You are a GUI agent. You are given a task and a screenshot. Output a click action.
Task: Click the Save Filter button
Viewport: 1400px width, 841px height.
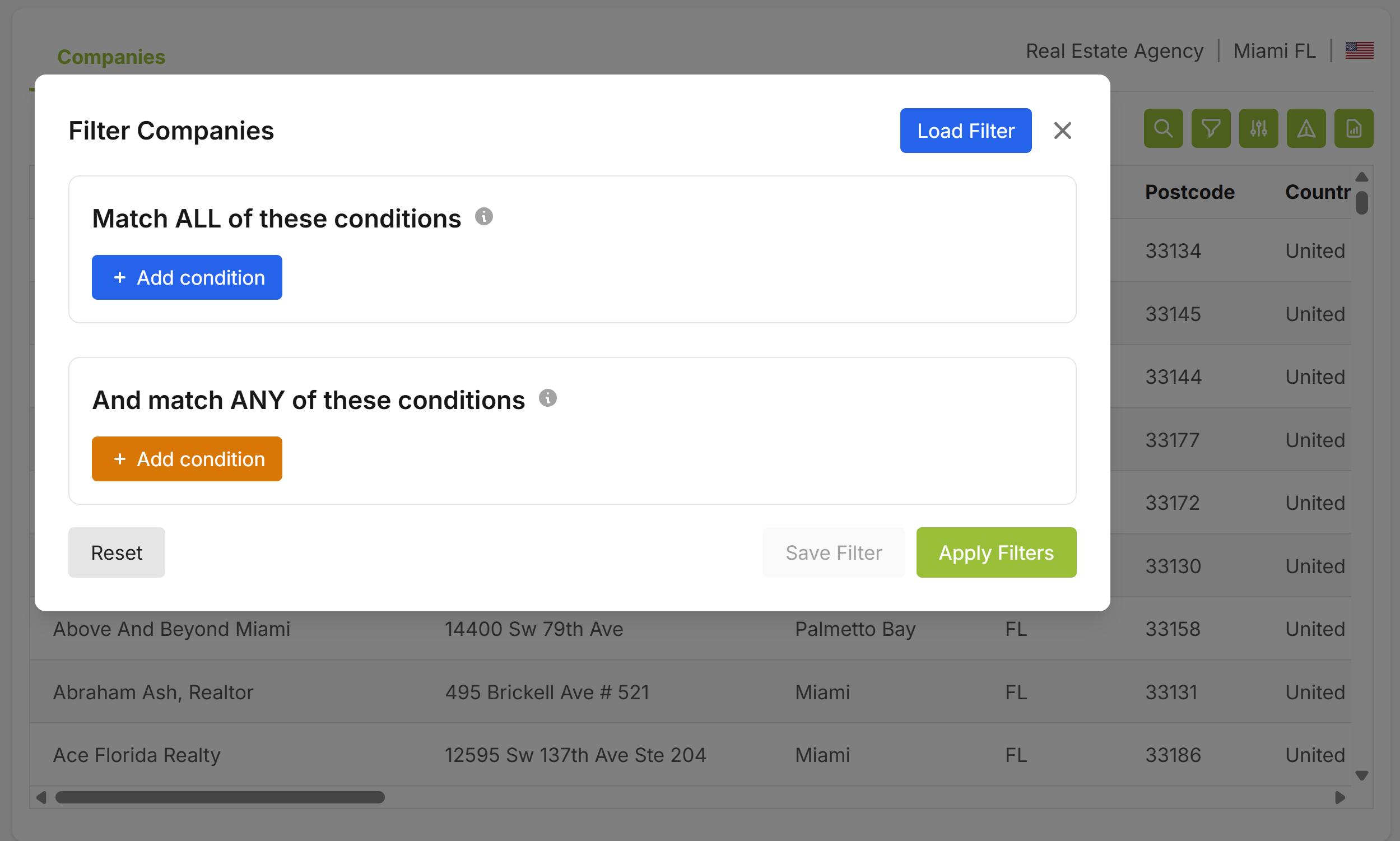click(x=834, y=552)
